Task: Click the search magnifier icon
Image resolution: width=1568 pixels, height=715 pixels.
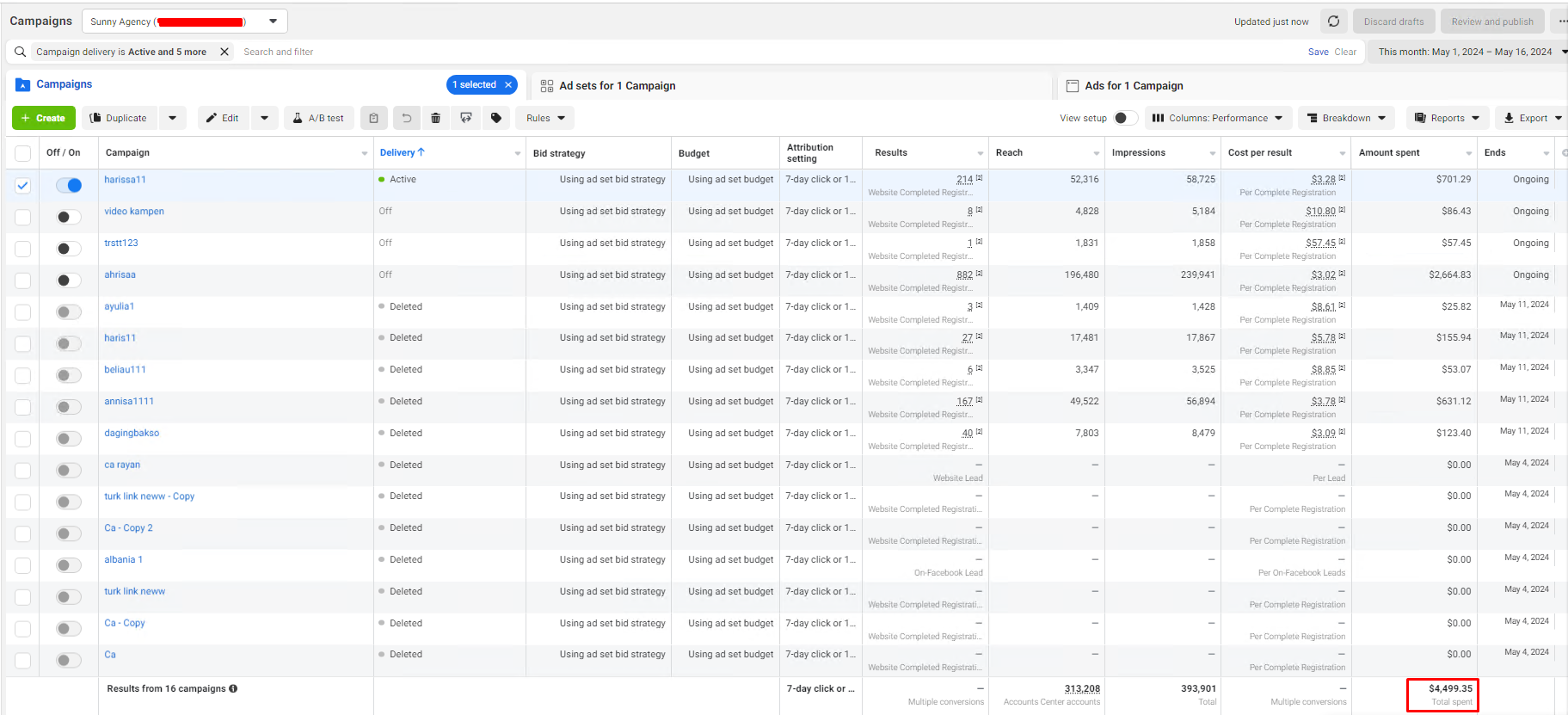Action: point(20,52)
